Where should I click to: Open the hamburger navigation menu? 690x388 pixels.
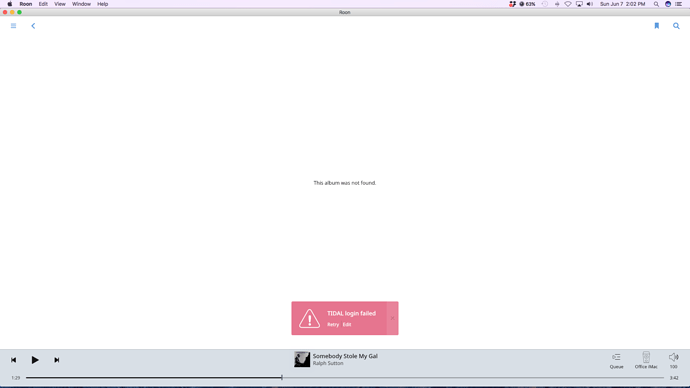(x=13, y=26)
